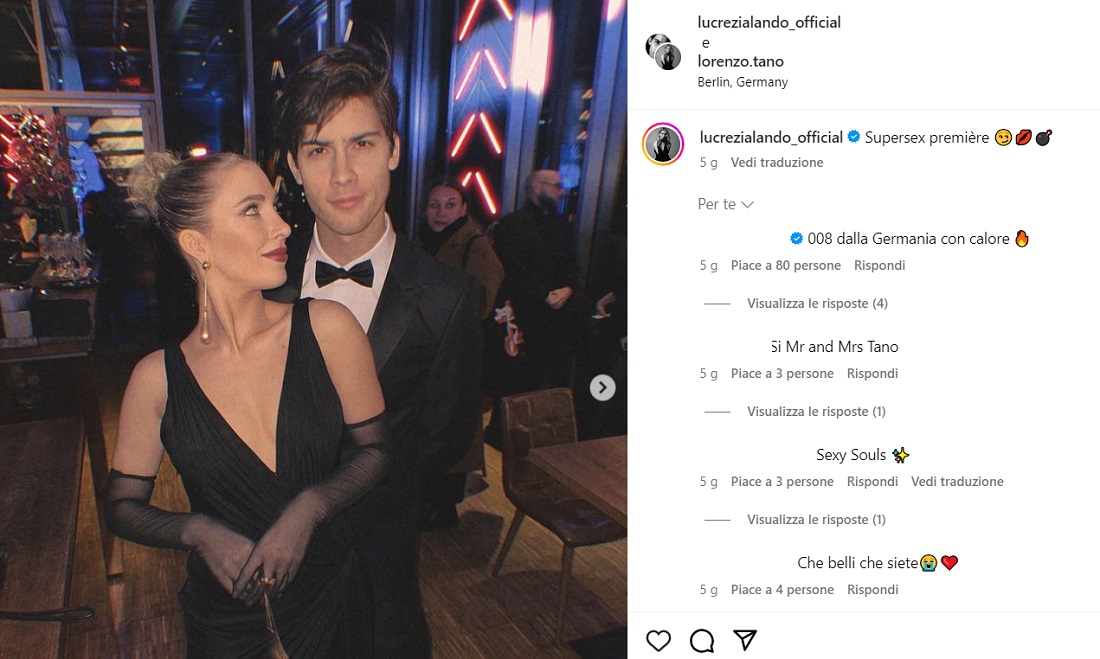Like the post with heart icon
This screenshot has height=659, width=1100.
tap(658, 641)
